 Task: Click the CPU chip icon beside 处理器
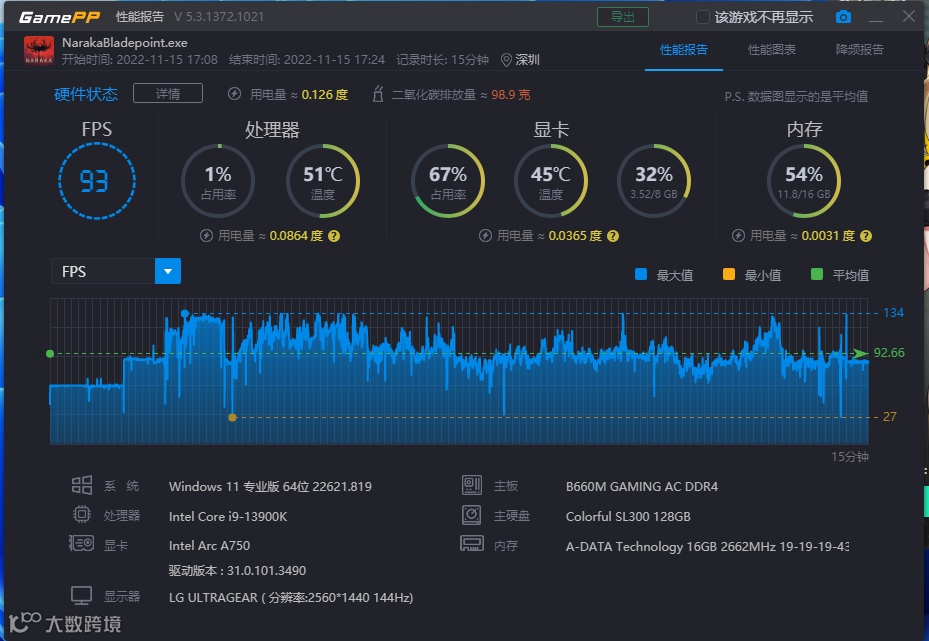[x=82, y=514]
